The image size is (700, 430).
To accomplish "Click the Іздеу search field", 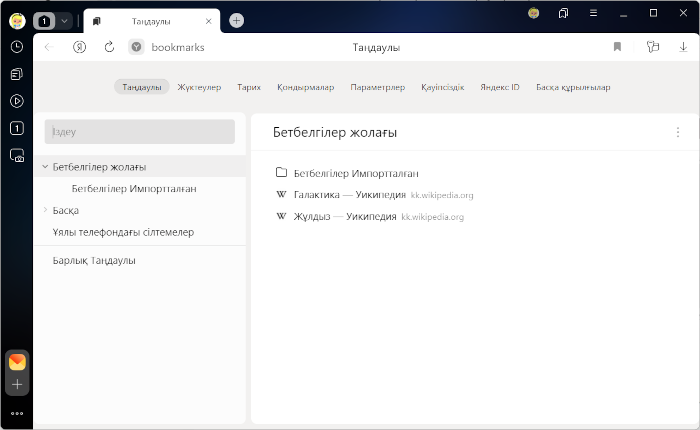I will pyautogui.click(x=140, y=132).
